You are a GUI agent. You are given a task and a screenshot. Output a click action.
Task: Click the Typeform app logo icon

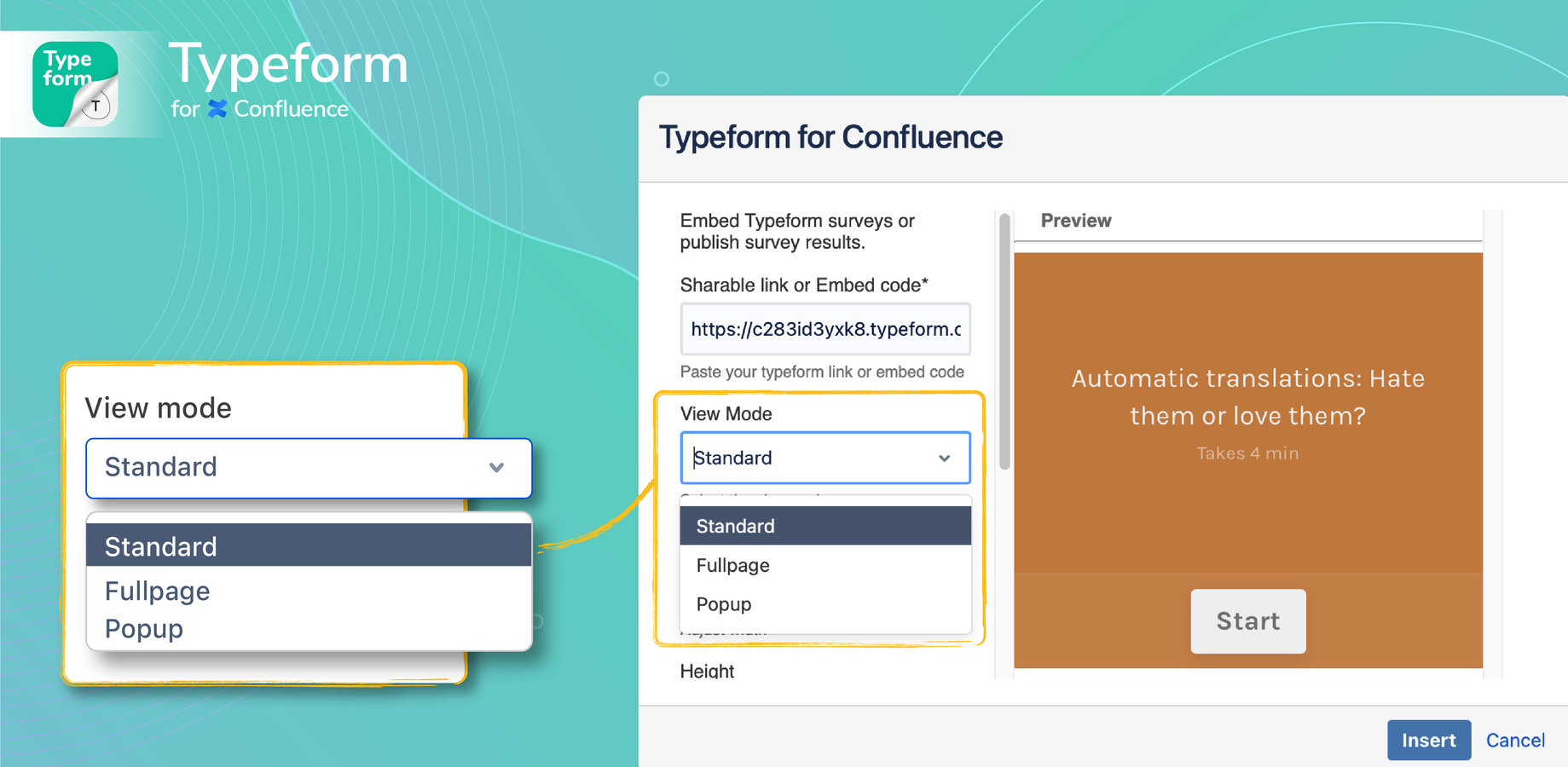coord(75,84)
